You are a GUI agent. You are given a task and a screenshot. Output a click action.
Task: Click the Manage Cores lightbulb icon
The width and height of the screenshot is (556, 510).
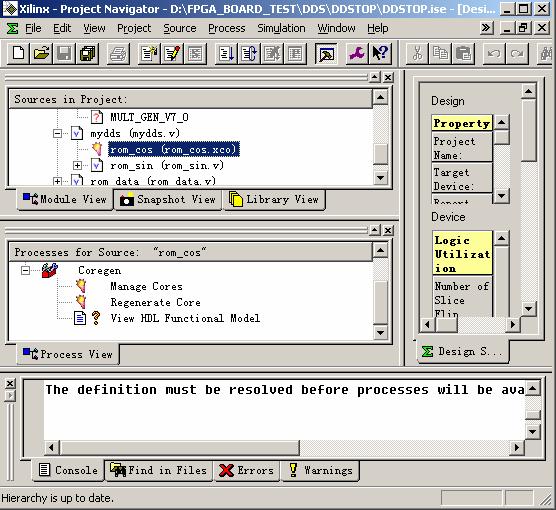[x=81, y=286]
